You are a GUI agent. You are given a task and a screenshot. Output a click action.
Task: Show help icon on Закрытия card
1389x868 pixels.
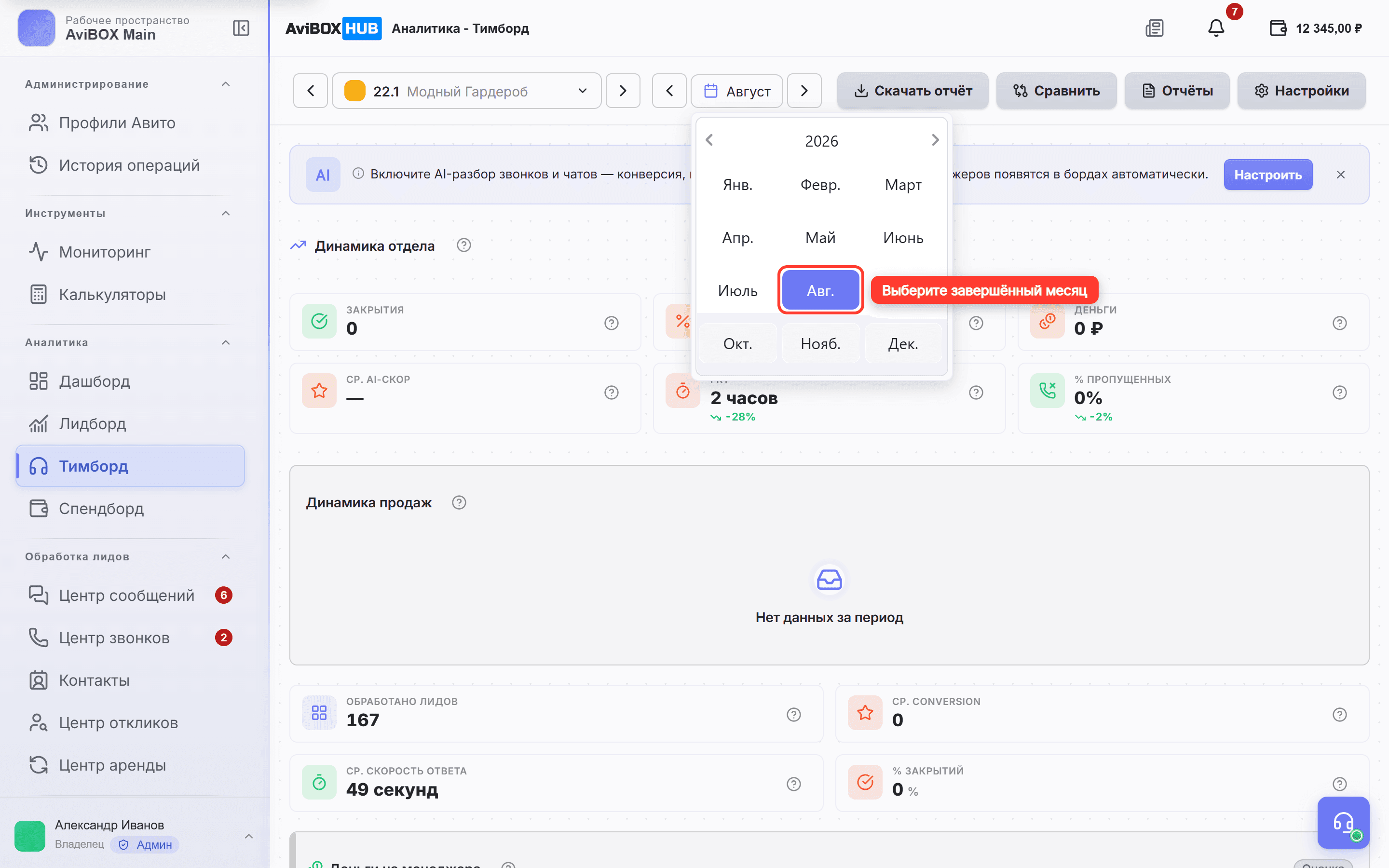[612, 323]
